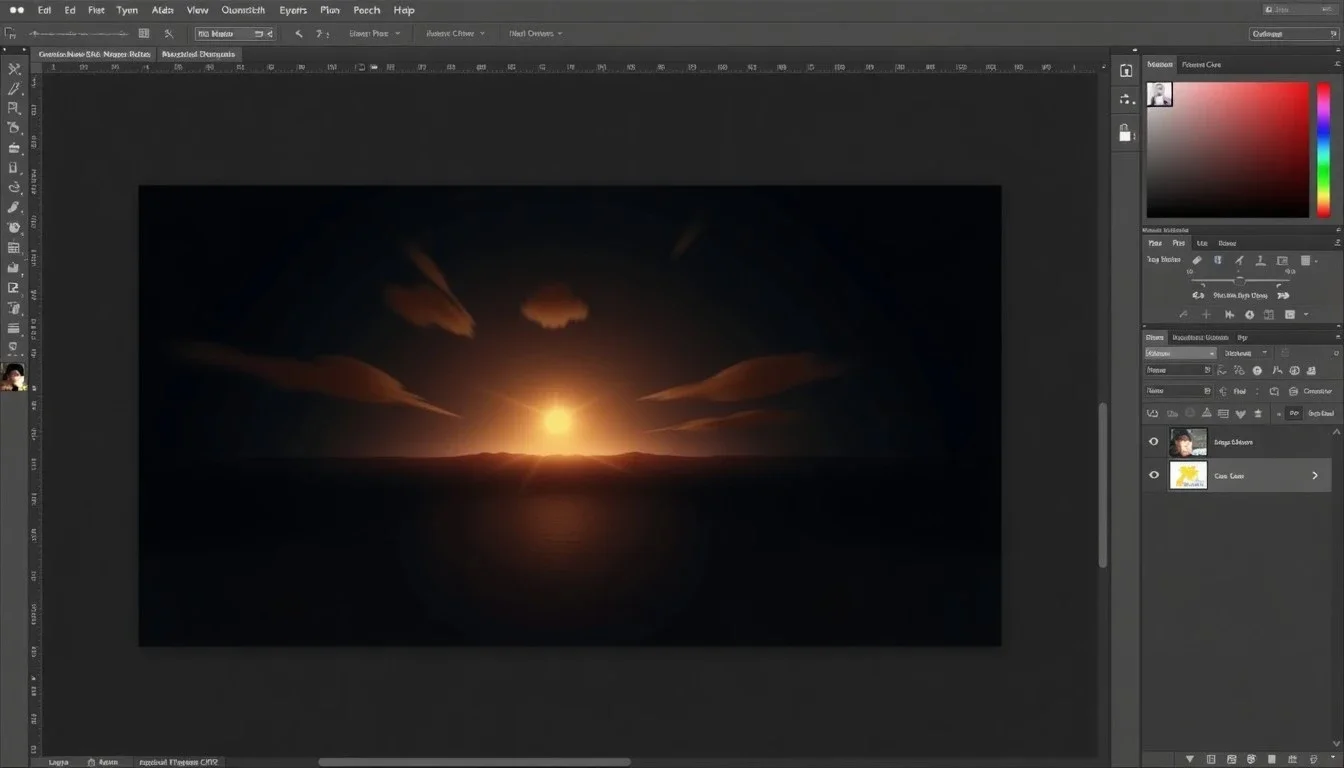Open grid dropdown at brush panel icon row end
Viewport: 1344px width, 768px height.
(x=1310, y=260)
